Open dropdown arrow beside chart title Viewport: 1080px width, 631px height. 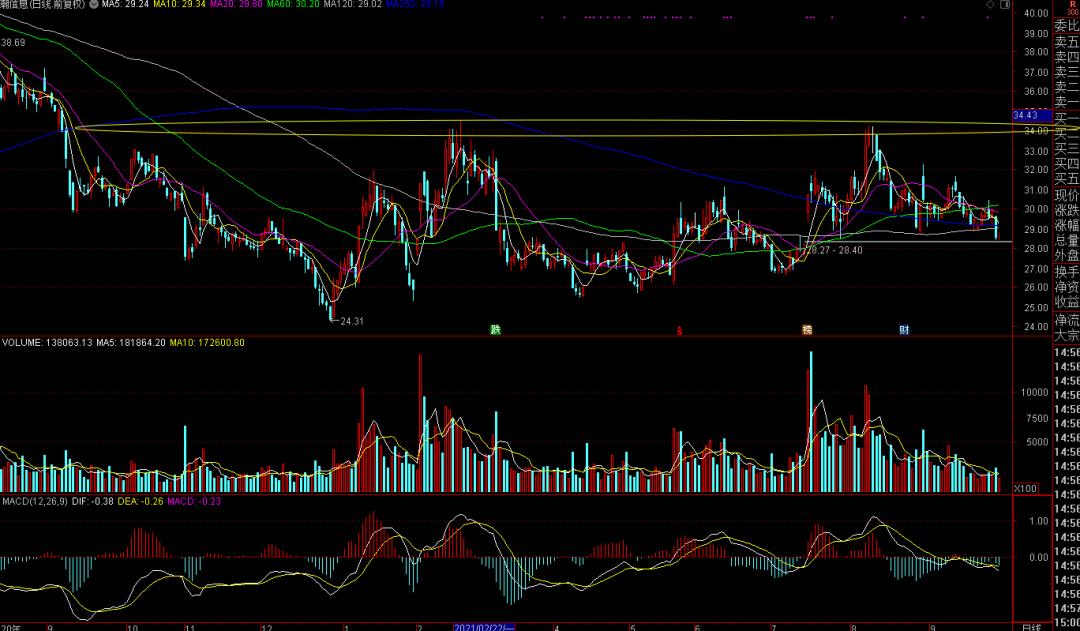94,5
